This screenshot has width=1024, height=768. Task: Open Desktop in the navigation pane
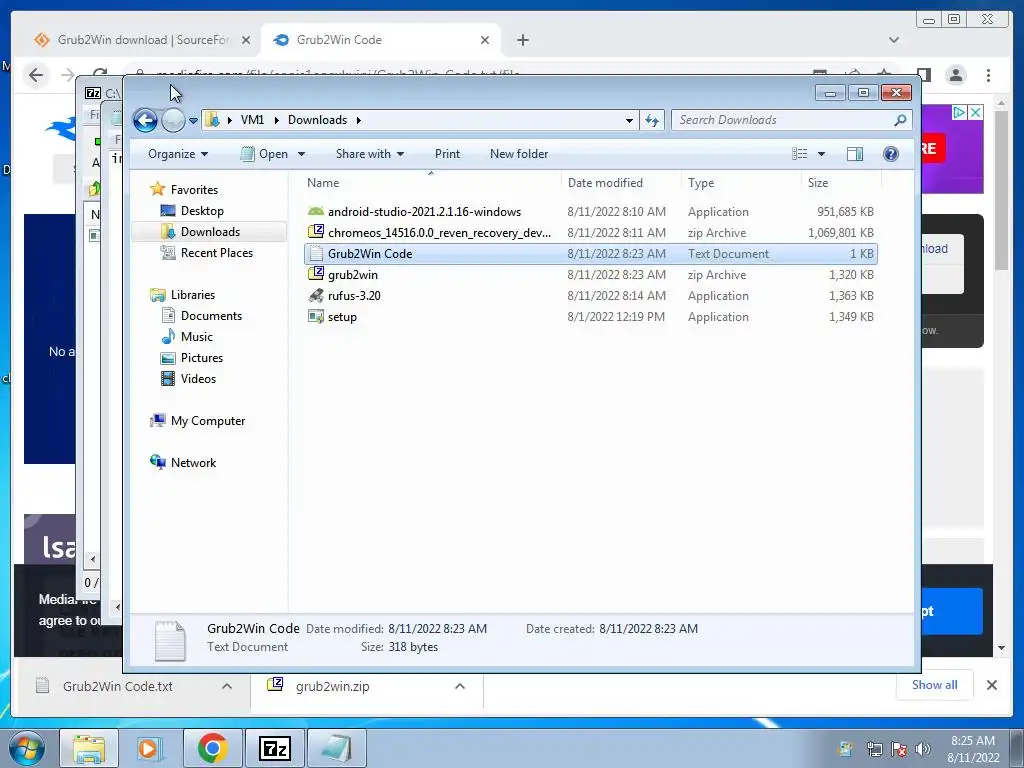coord(202,211)
